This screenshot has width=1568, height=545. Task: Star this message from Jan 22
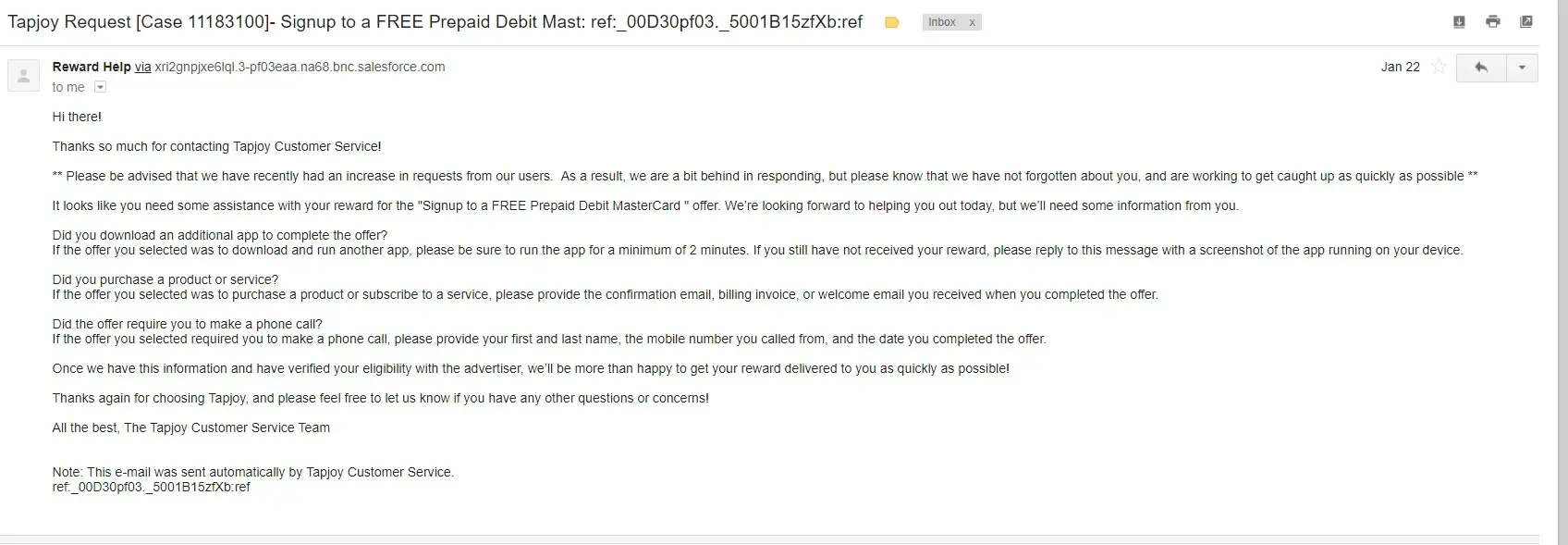coord(1439,67)
